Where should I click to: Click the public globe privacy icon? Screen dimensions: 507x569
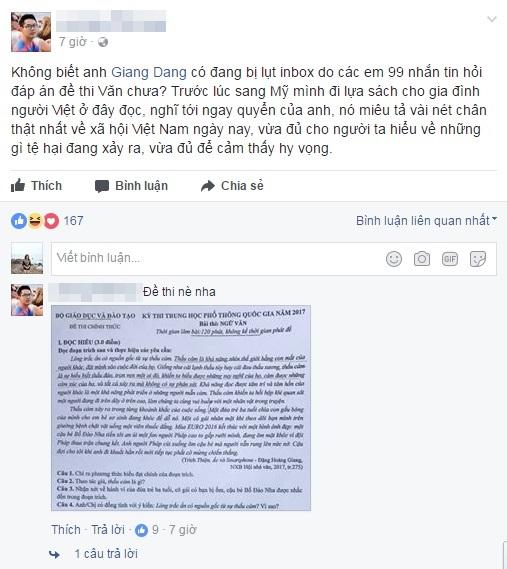(103, 42)
